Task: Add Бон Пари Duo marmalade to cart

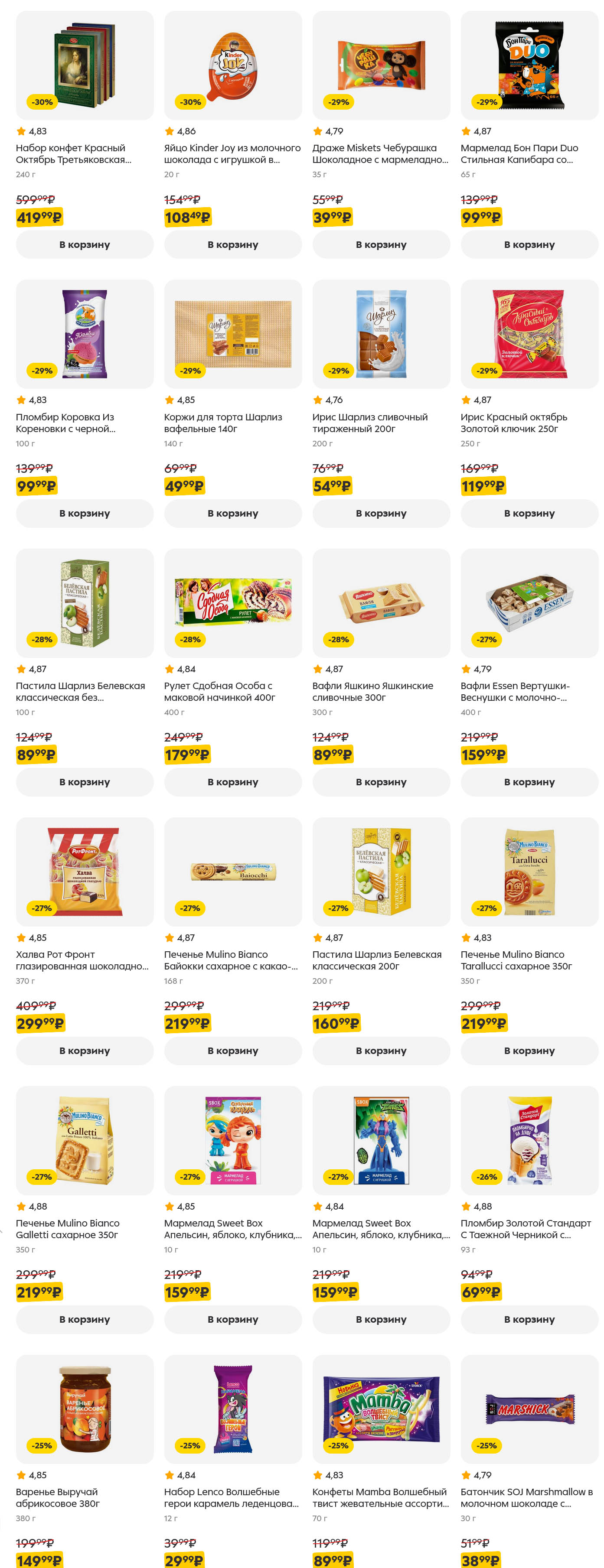Action: (x=529, y=245)
